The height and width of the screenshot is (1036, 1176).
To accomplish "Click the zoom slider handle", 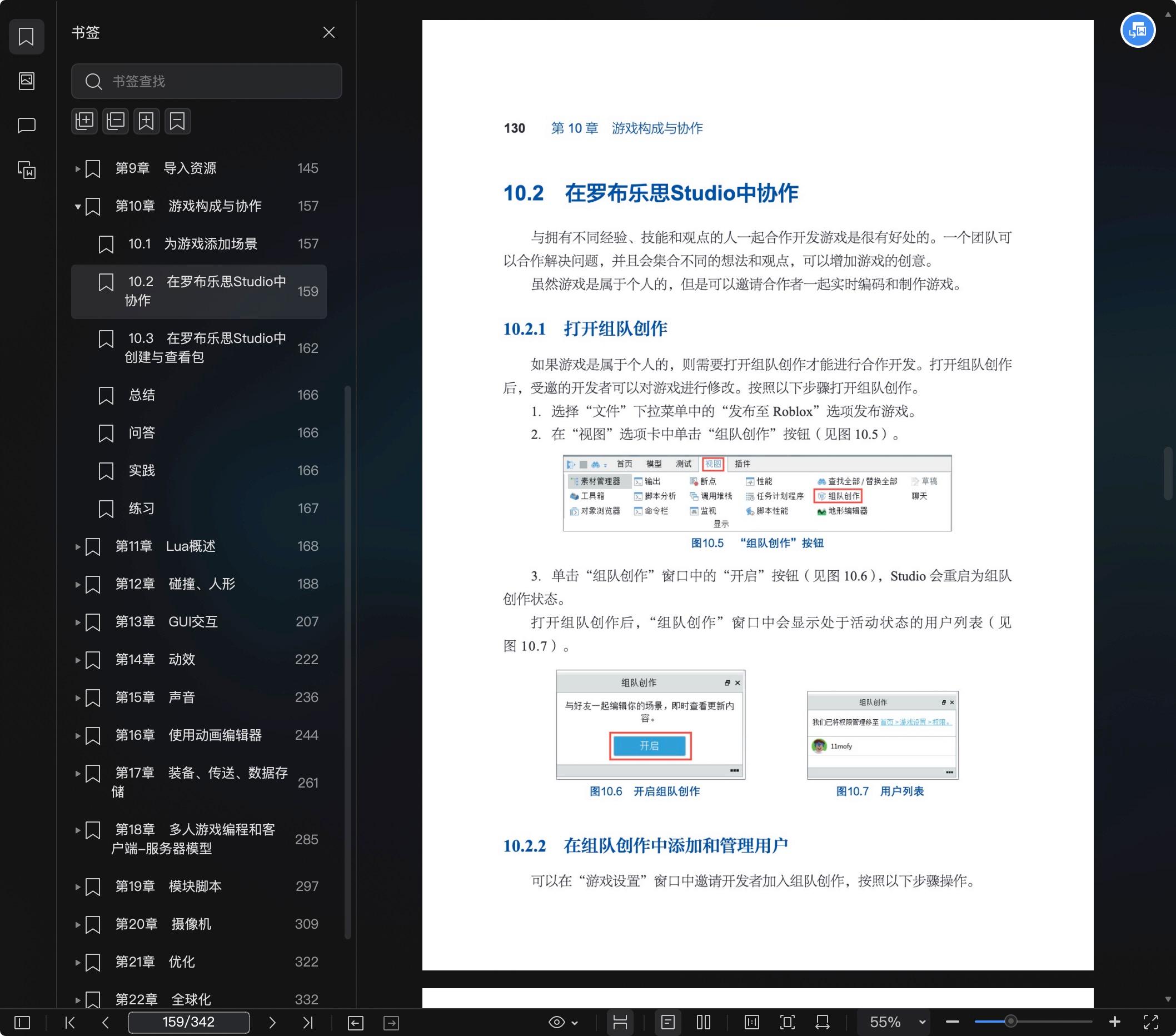I will click(1010, 1022).
